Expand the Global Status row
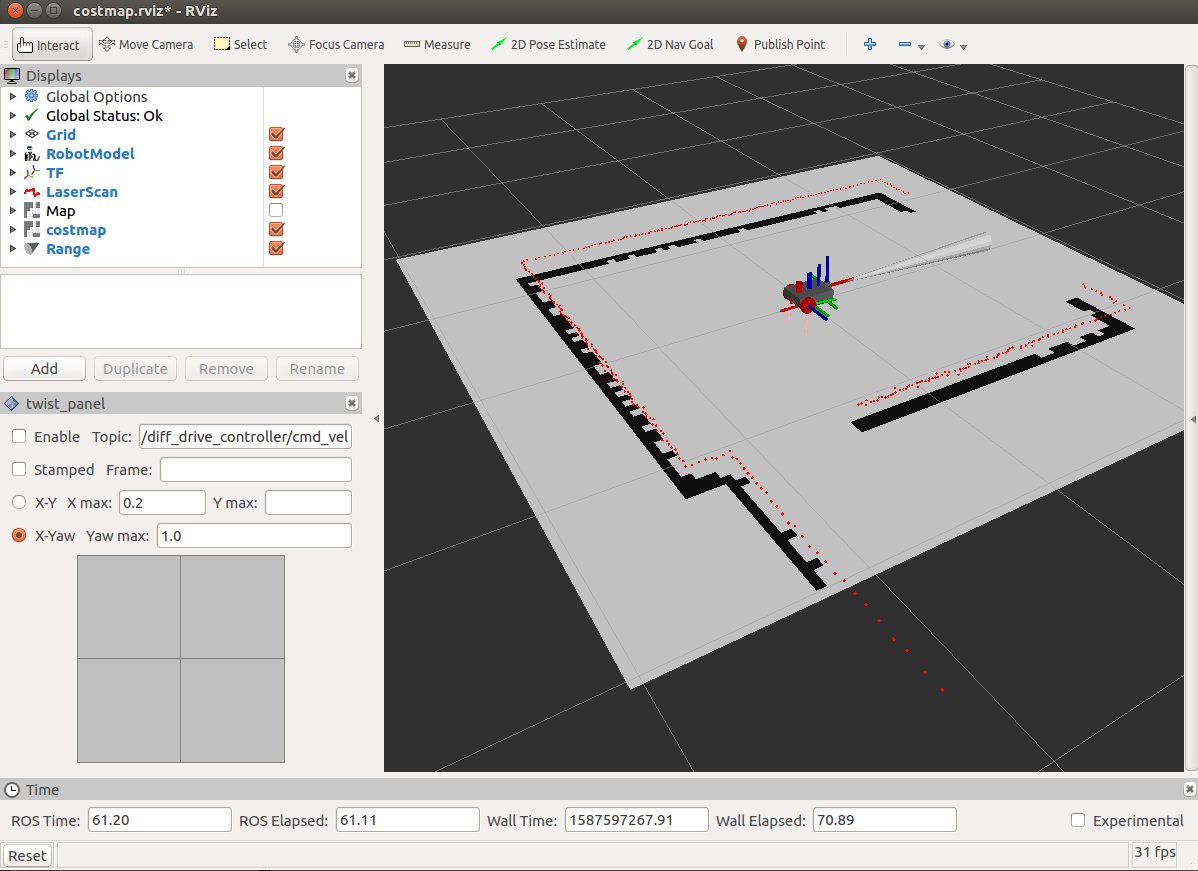The width and height of the screenshot is (1198, 871). coord(12,115)
